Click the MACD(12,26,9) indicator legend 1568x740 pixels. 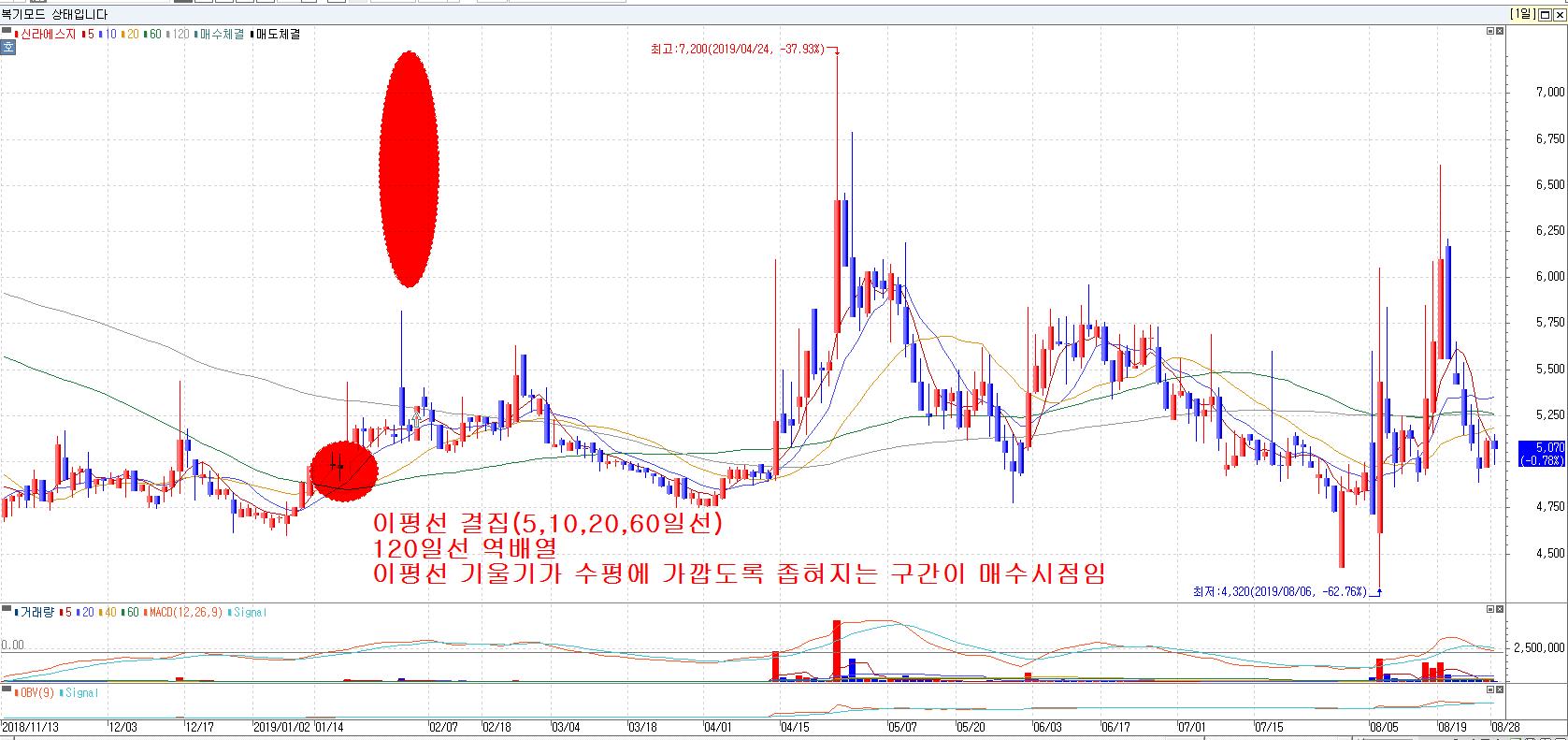pyautogui.click(x=181, y=613)
